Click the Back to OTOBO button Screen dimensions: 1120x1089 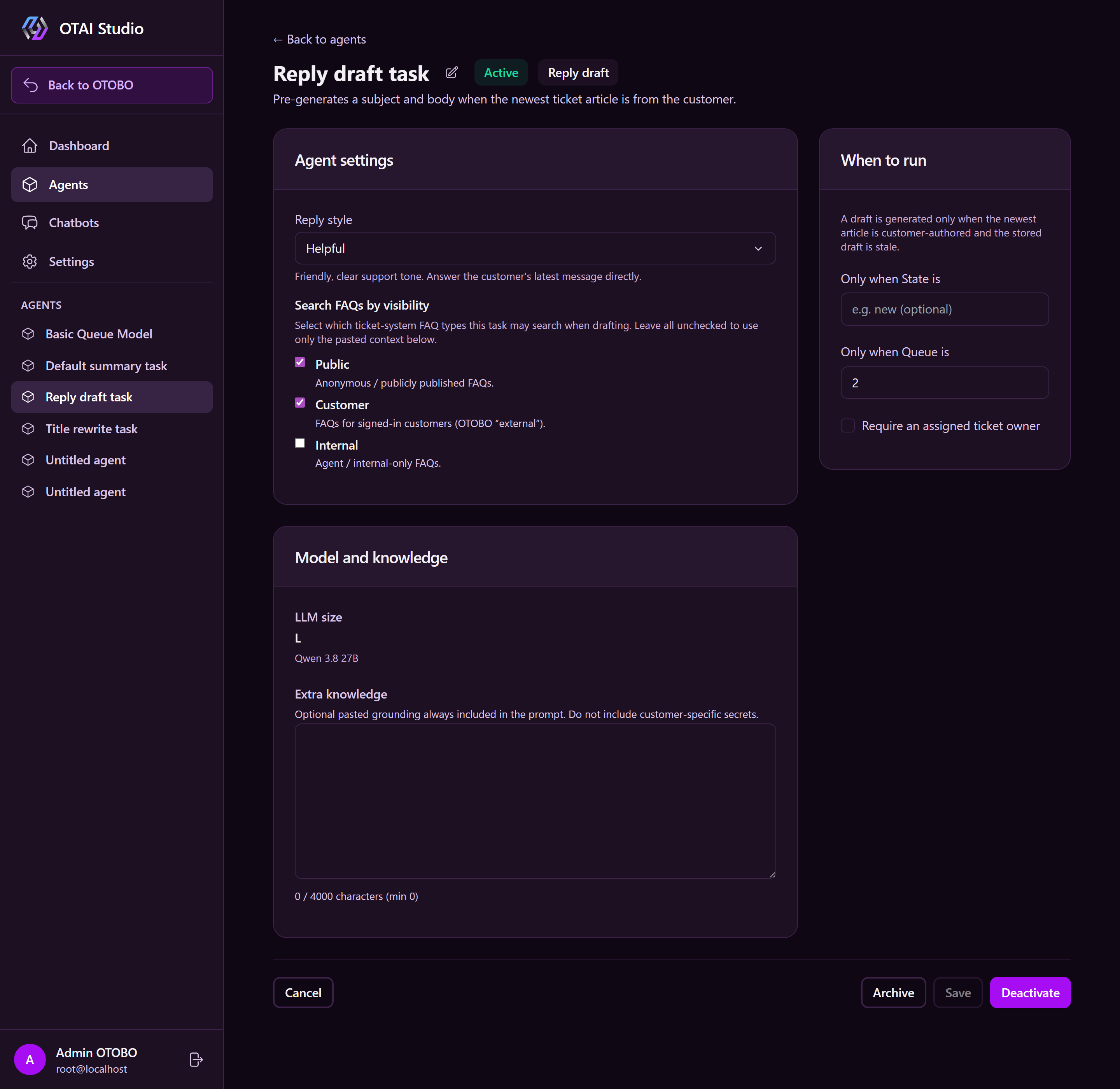coord(112,85)
